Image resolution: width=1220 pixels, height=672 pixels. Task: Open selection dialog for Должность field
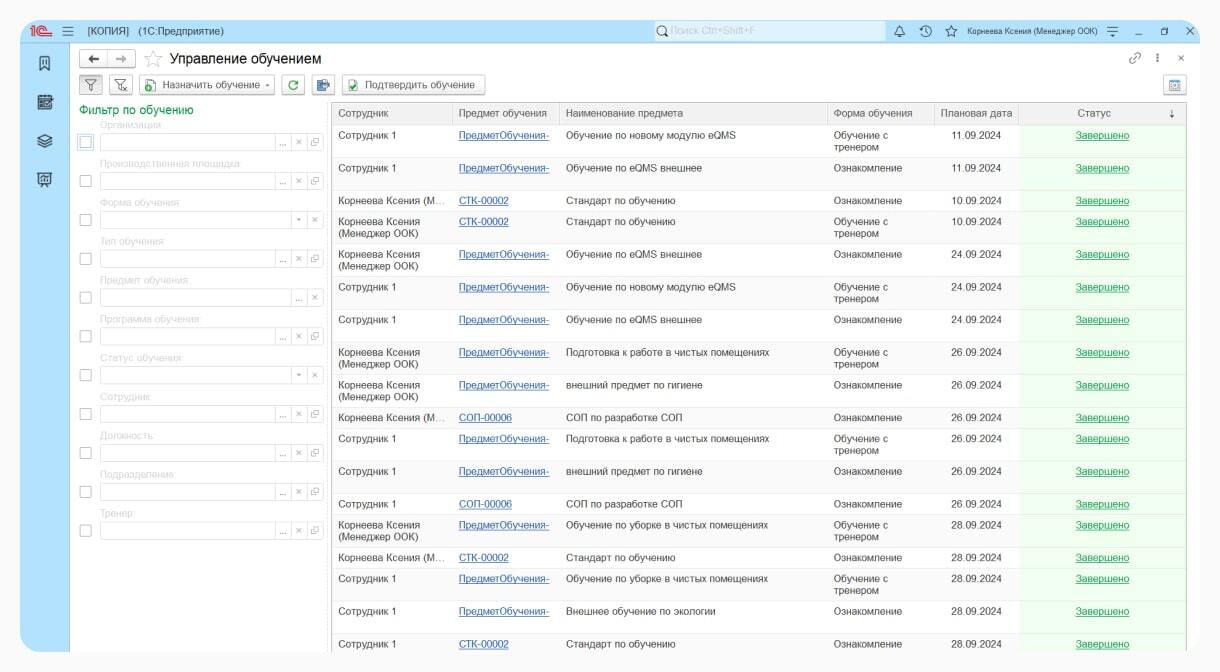click(x=282, y=453)
